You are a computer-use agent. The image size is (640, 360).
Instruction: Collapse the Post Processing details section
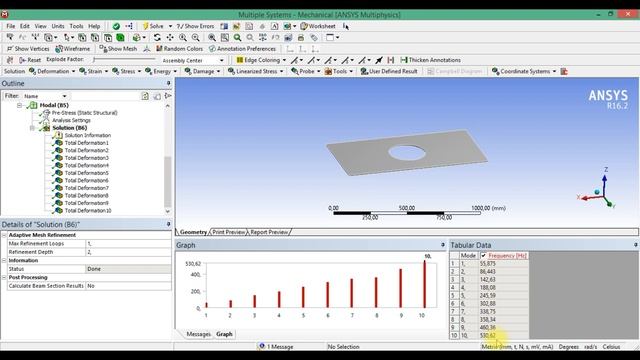(4, 278)
